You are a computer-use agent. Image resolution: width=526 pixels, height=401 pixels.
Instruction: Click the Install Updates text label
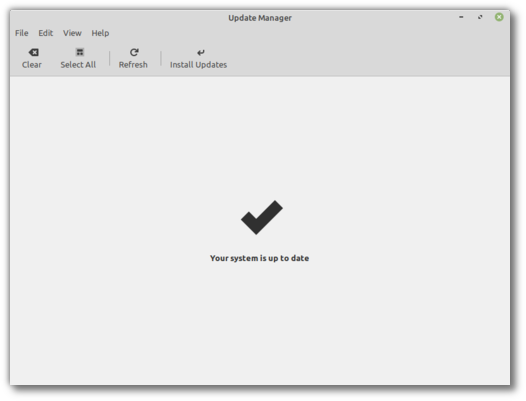198,64
